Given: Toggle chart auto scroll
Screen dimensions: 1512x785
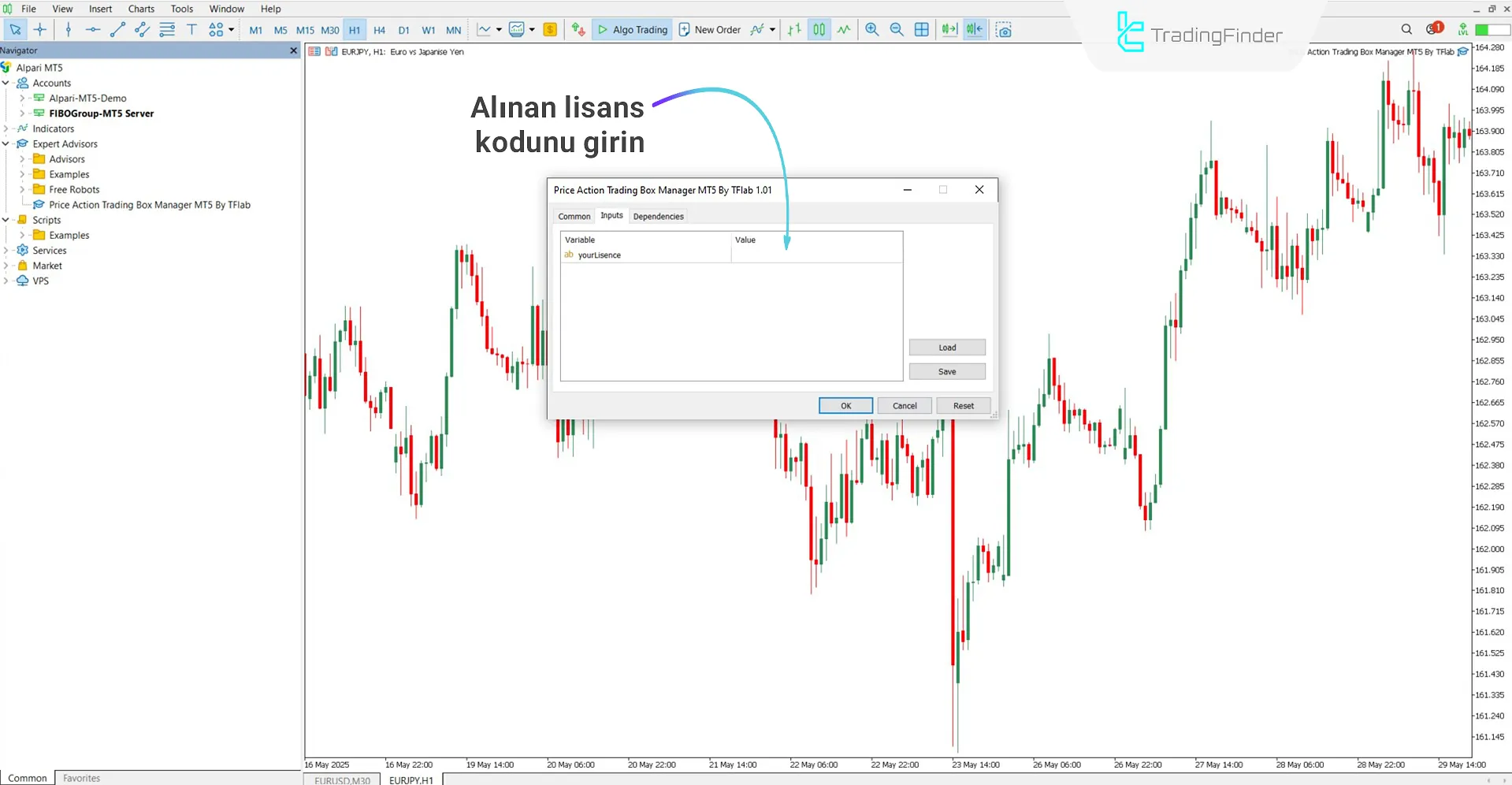Looking at the screenshot, I should click(x=949, y=30).
